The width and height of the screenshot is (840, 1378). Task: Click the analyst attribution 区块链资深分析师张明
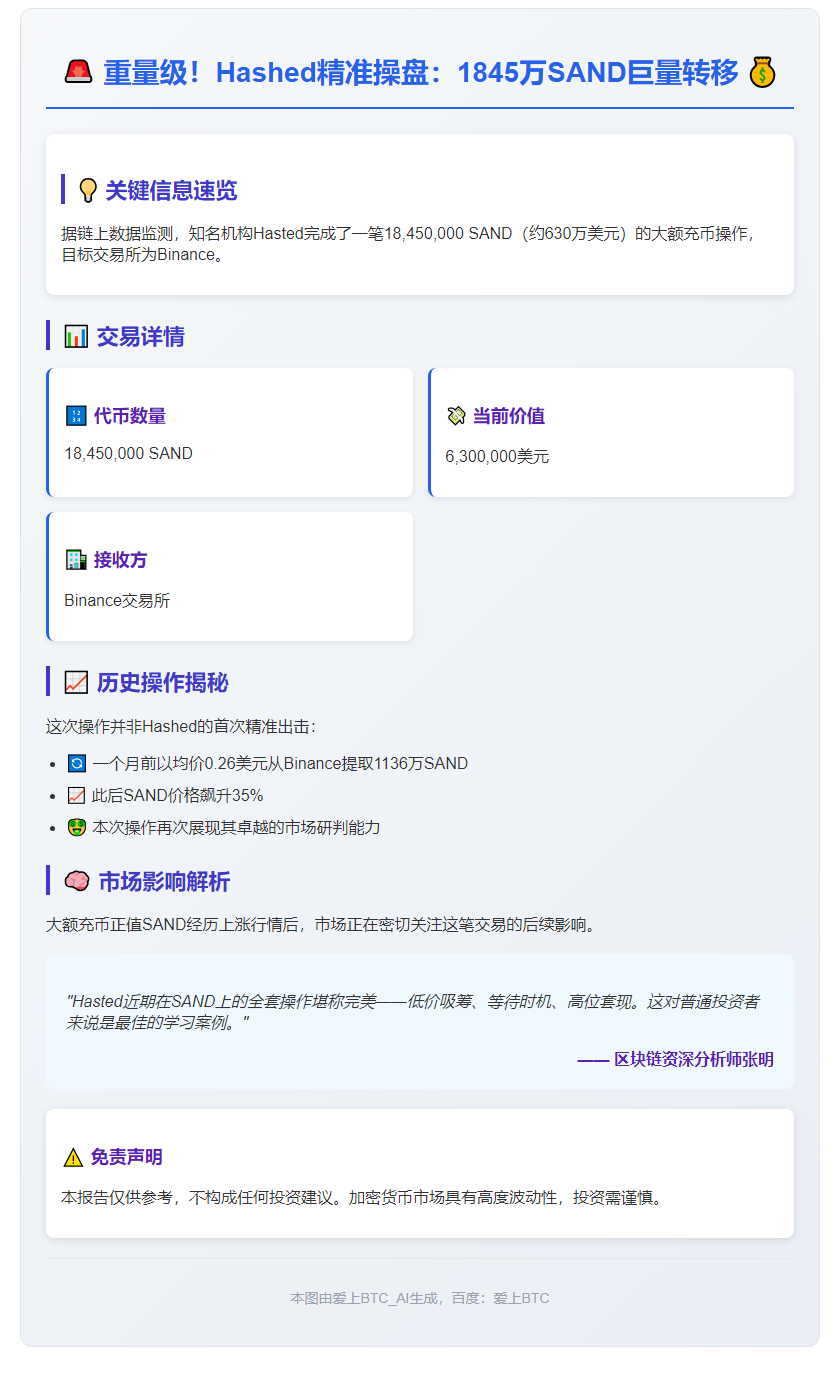pyautogui.click(x=676, y=1059)
